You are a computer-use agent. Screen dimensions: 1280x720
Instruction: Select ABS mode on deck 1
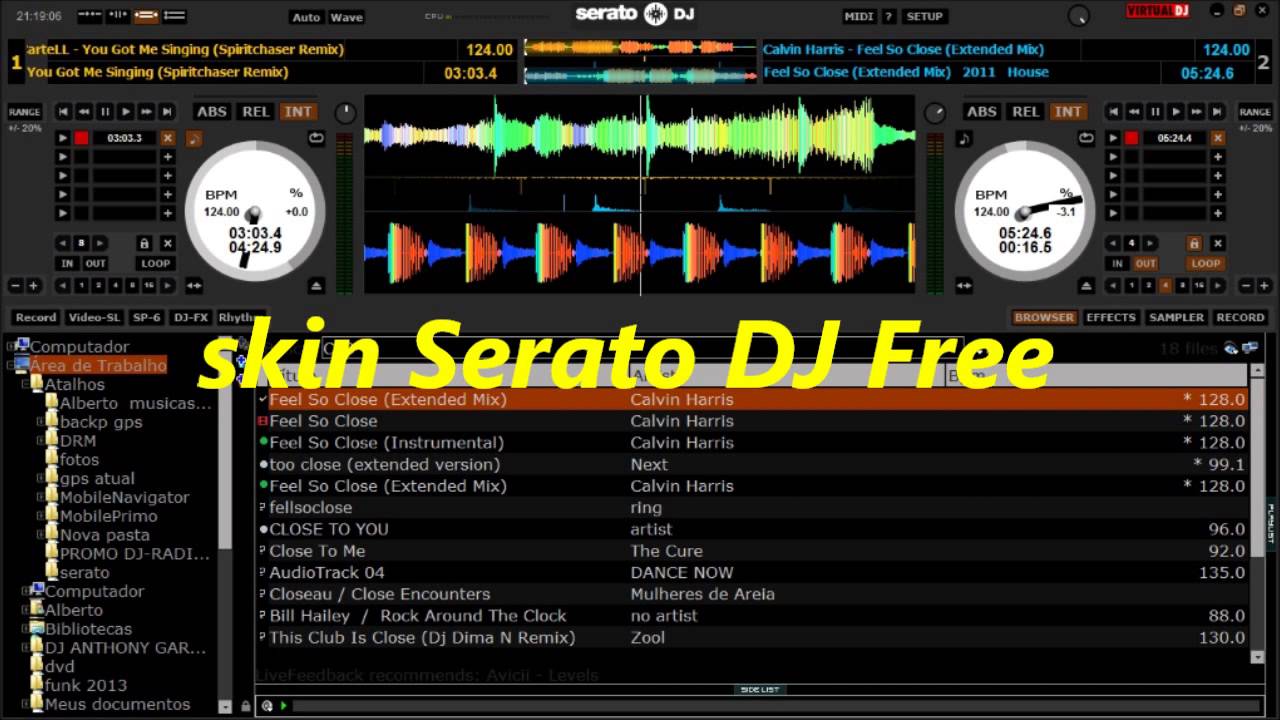click(211, 112)
